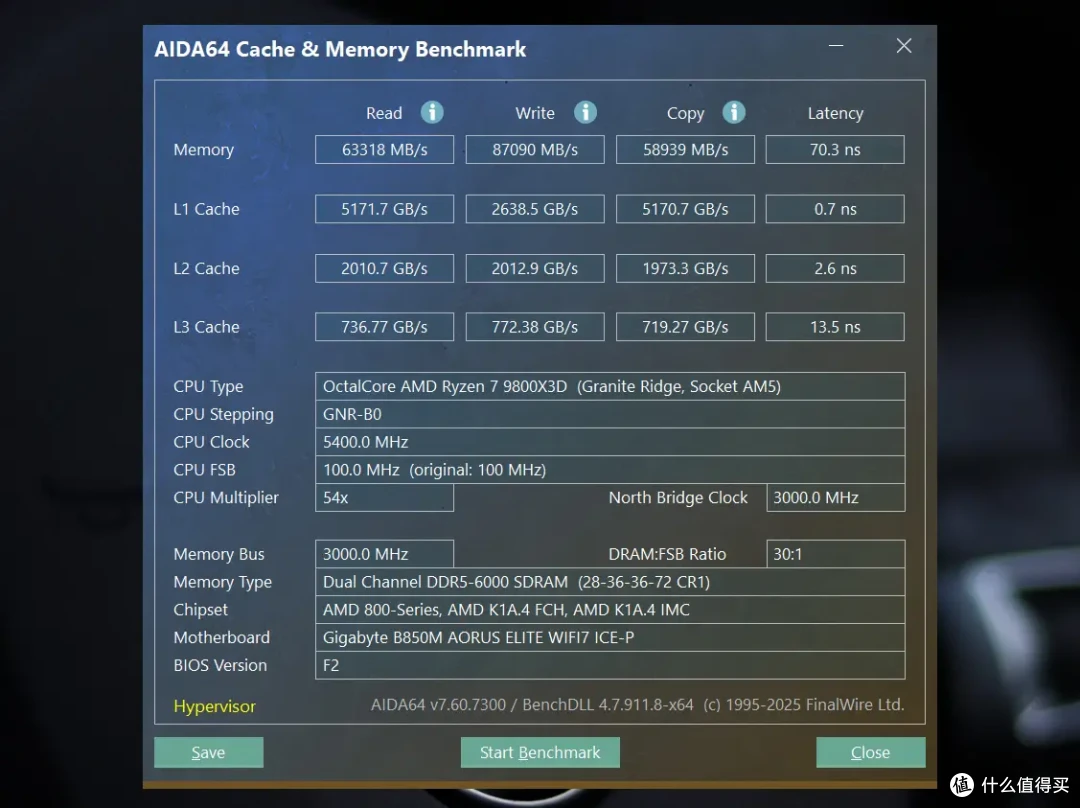Click the Read info icon

pos(432,112)
